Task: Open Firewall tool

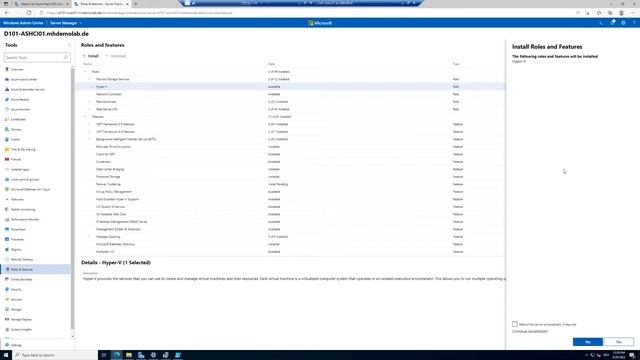Action: [16, 160]
